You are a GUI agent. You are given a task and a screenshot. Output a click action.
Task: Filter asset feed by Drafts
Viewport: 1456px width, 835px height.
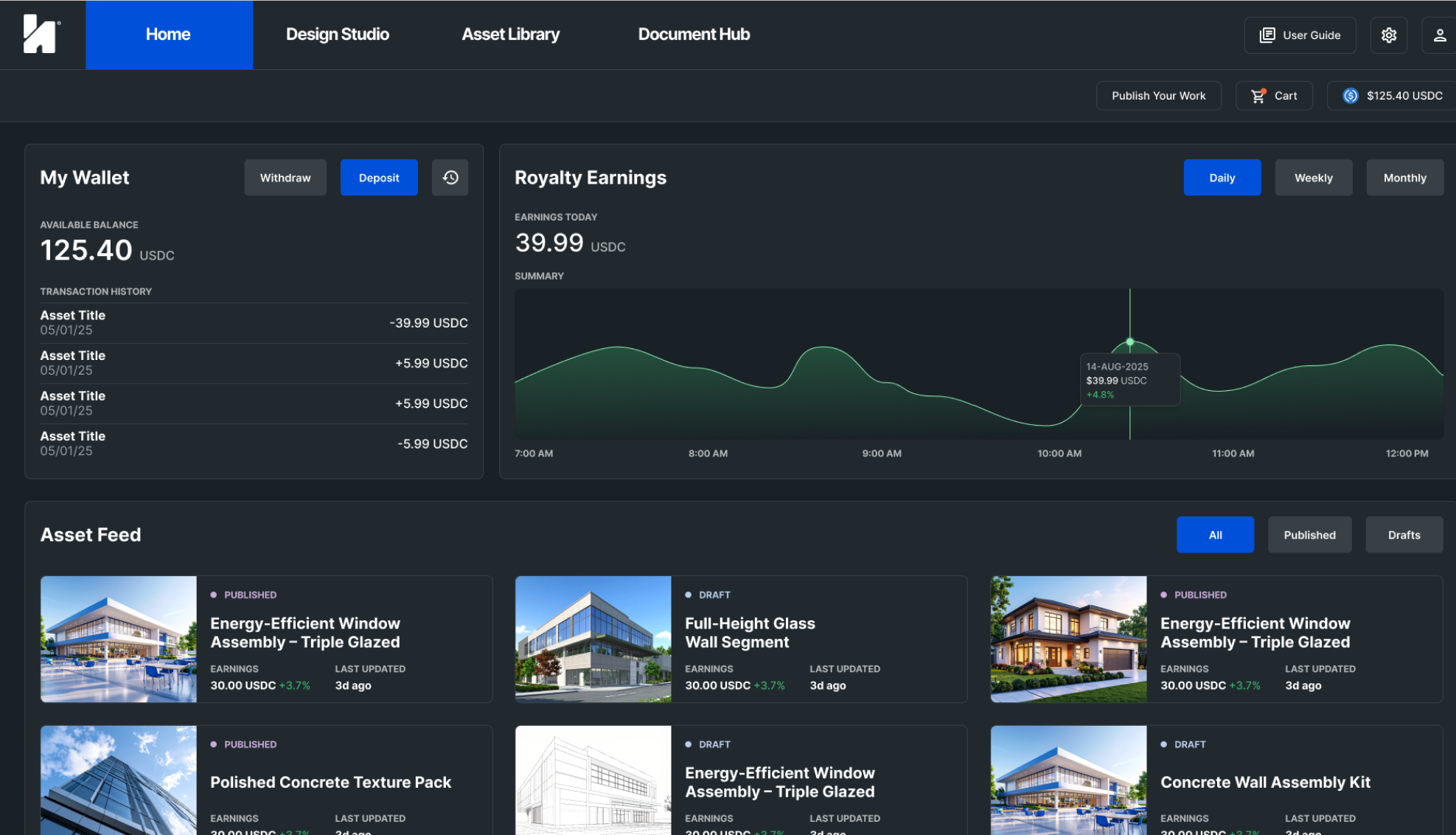pyautogui.click(x=1404, y=535)
